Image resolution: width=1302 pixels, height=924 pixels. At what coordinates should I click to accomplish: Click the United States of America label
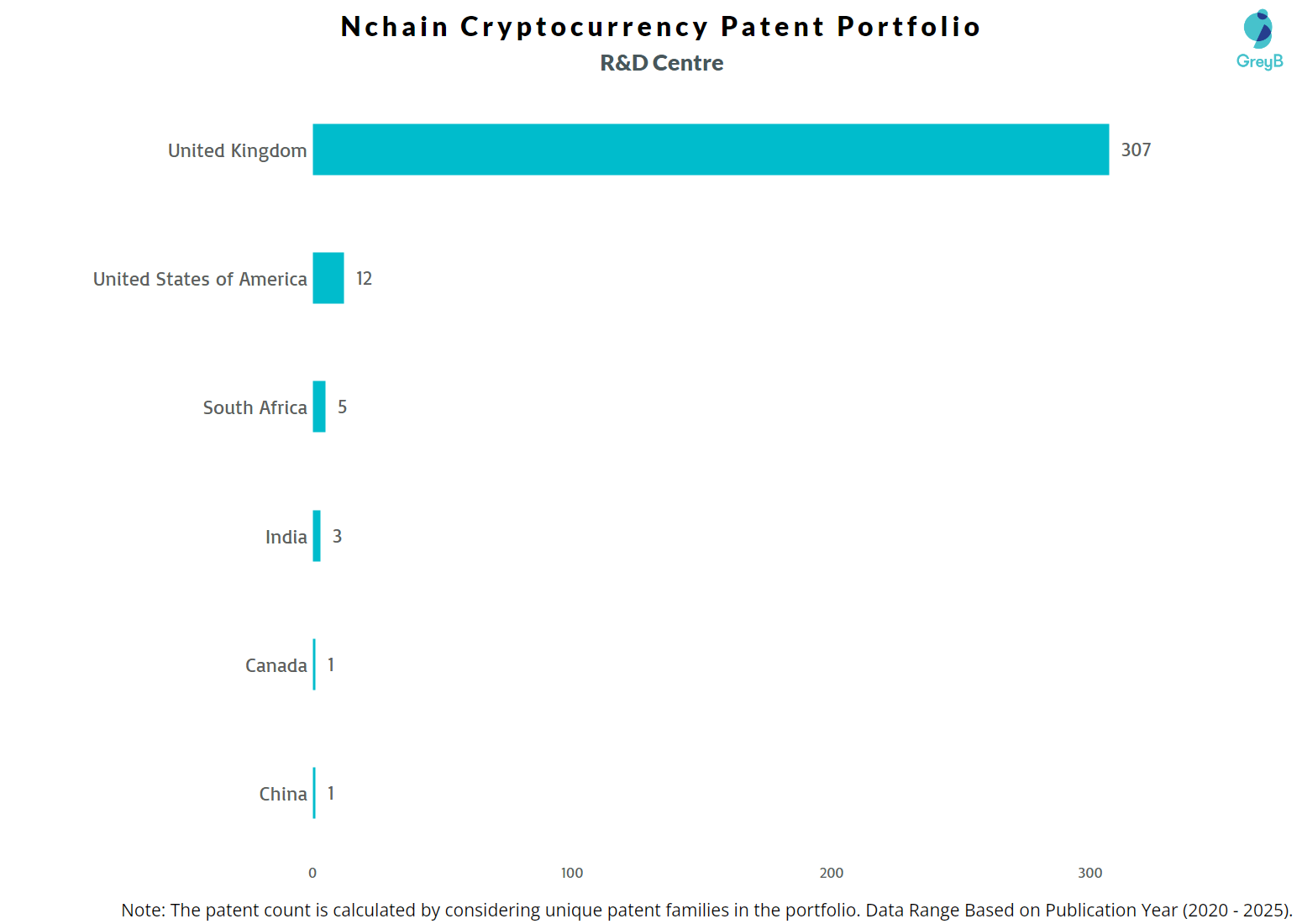point(200,279)
